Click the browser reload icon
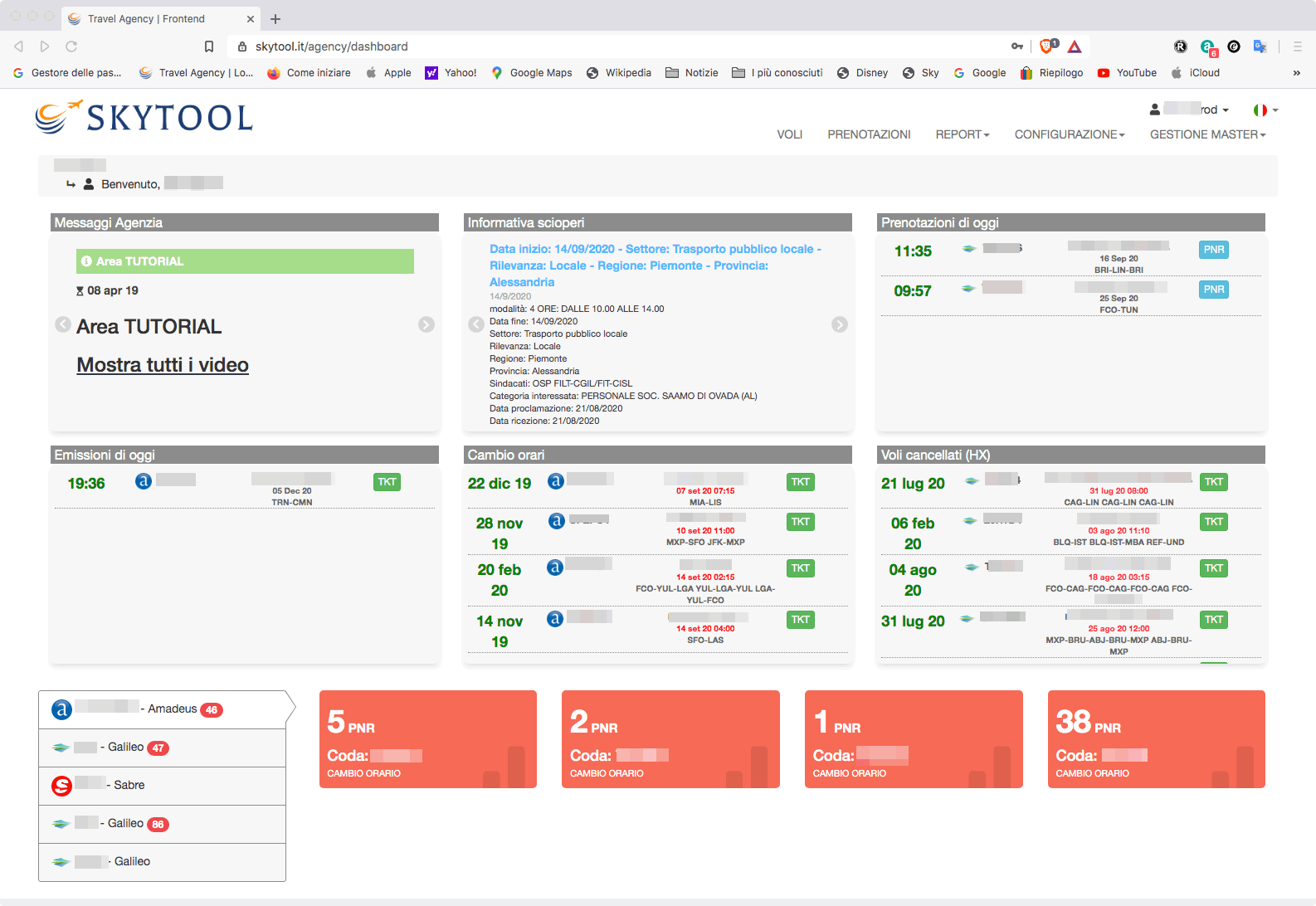The height and width of the screenshot is (906, 1316). [x=71, y=46]
